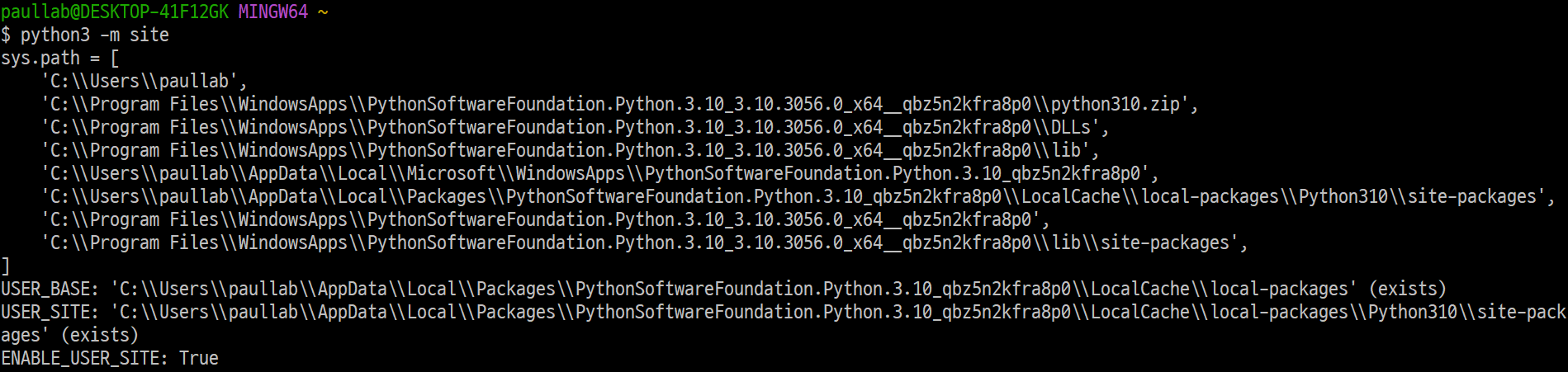This screenshot has width=1568, height=372.
Task: Click the 'sys.path = [' line
Action: point(60,59)
